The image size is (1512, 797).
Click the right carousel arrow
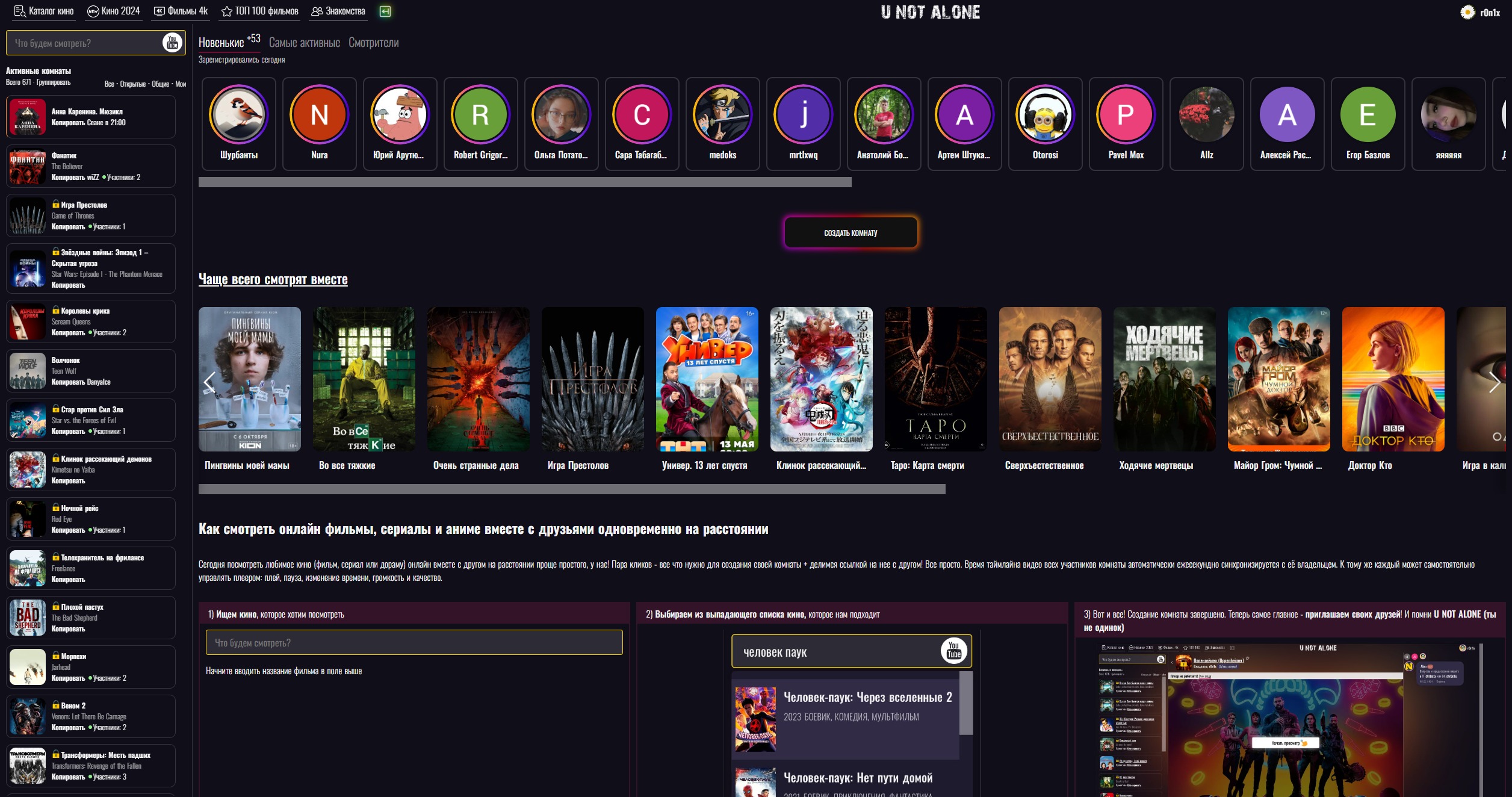1494,382
